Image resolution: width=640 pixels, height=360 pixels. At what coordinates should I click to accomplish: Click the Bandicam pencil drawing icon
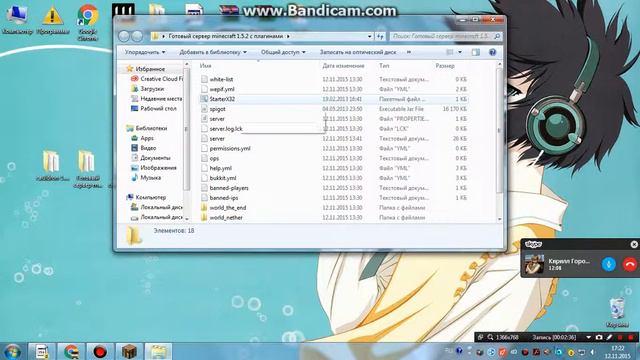(x=609, y=338)
